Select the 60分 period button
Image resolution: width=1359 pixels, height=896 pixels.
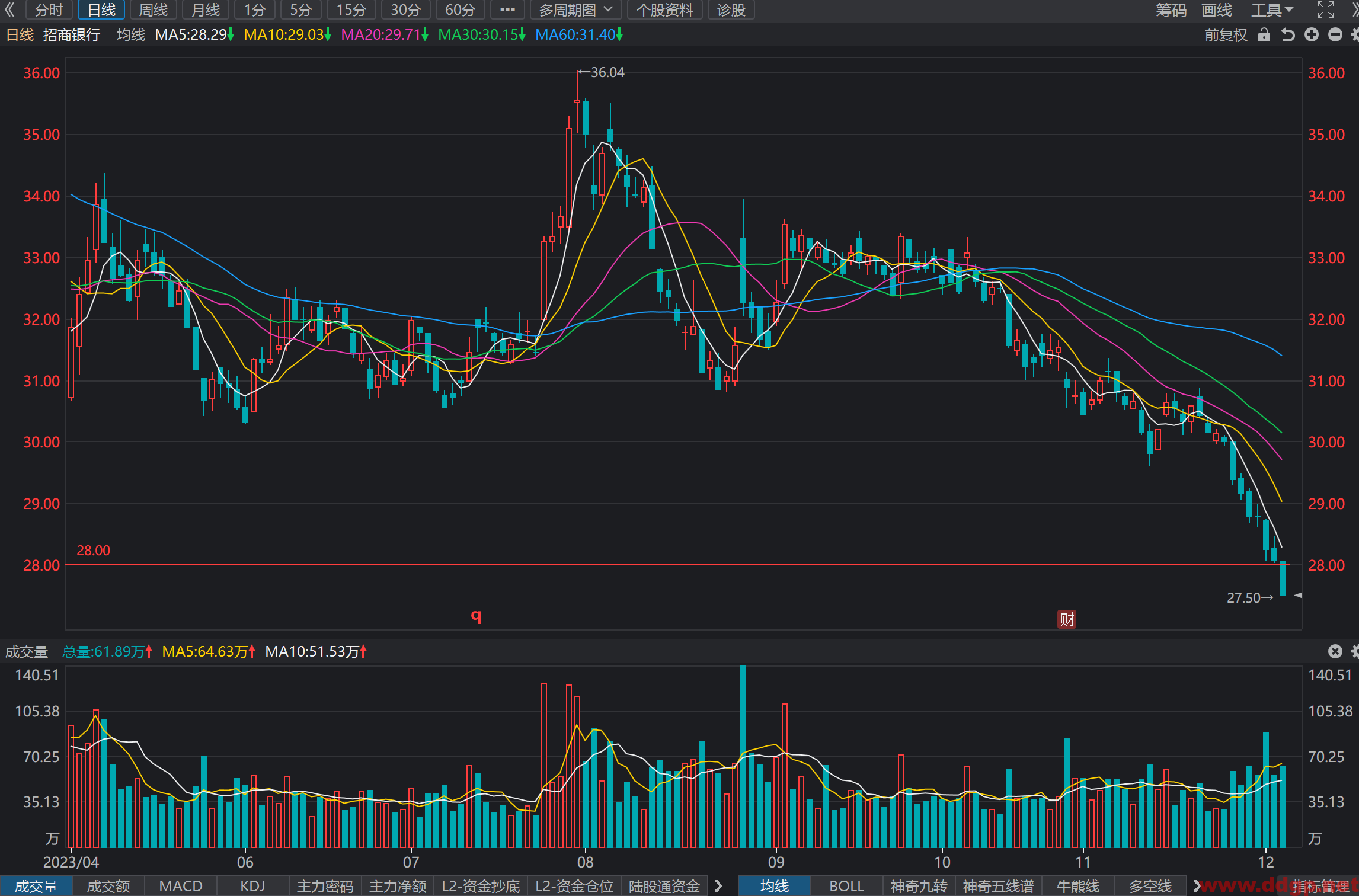(461, 10)
